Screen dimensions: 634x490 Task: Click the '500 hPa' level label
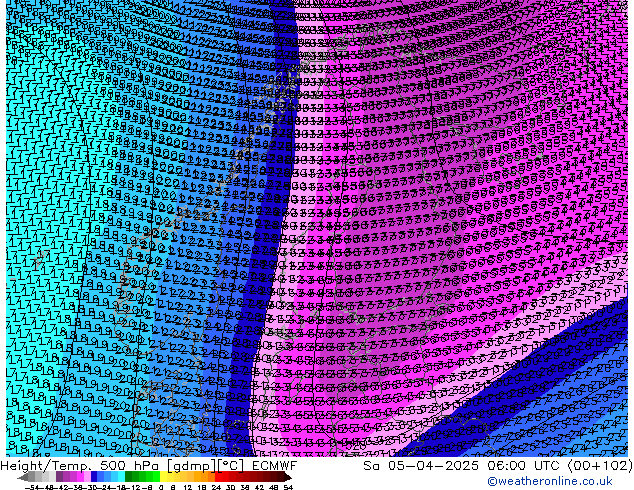coord(129,466)
